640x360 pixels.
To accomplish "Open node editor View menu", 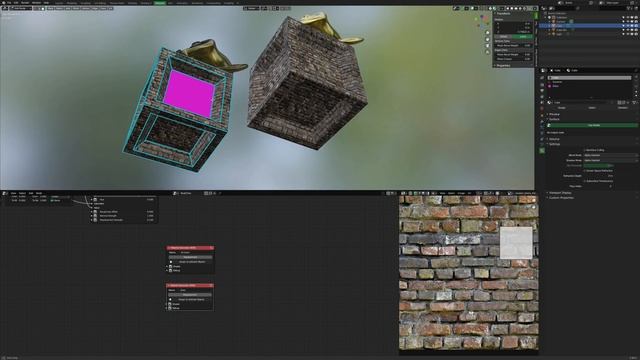I will pos(13,193).
